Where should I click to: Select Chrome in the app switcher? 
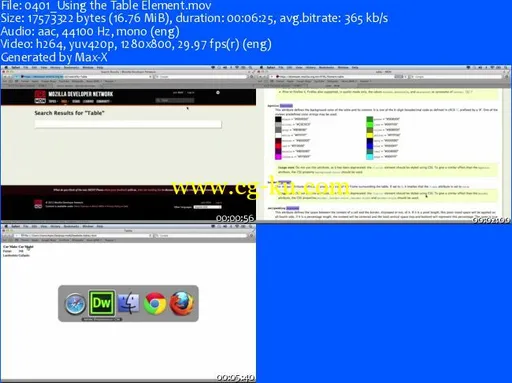[155, 303]
